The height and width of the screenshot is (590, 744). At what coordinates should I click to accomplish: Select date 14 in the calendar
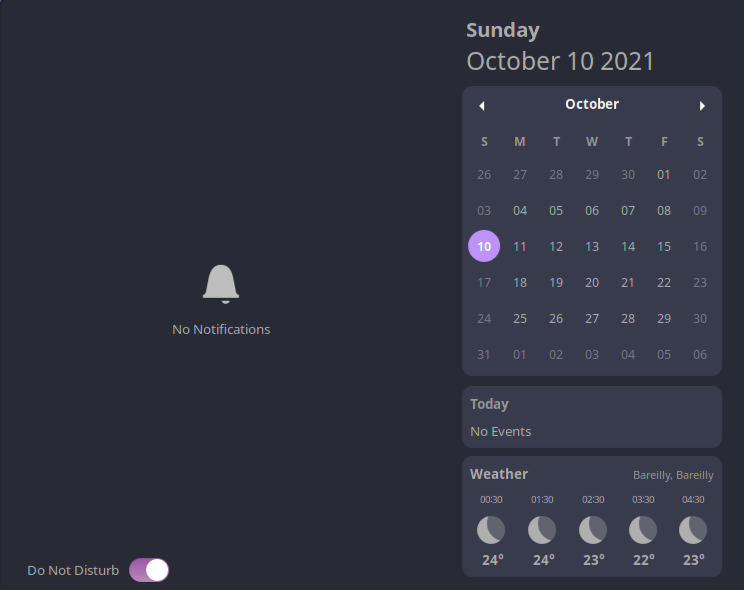[x=628, y=247]
